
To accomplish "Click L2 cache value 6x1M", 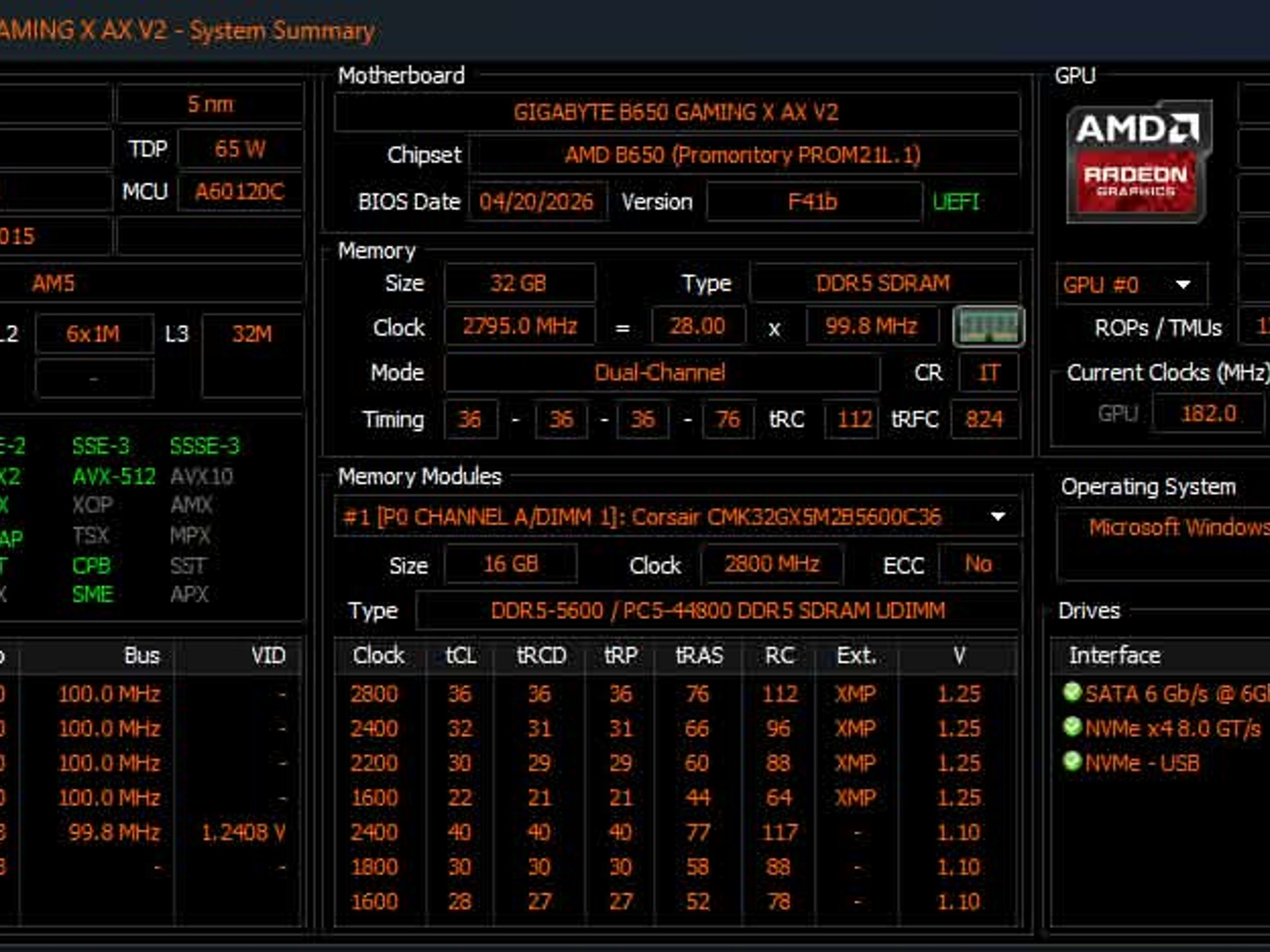I will coord(94,334).
